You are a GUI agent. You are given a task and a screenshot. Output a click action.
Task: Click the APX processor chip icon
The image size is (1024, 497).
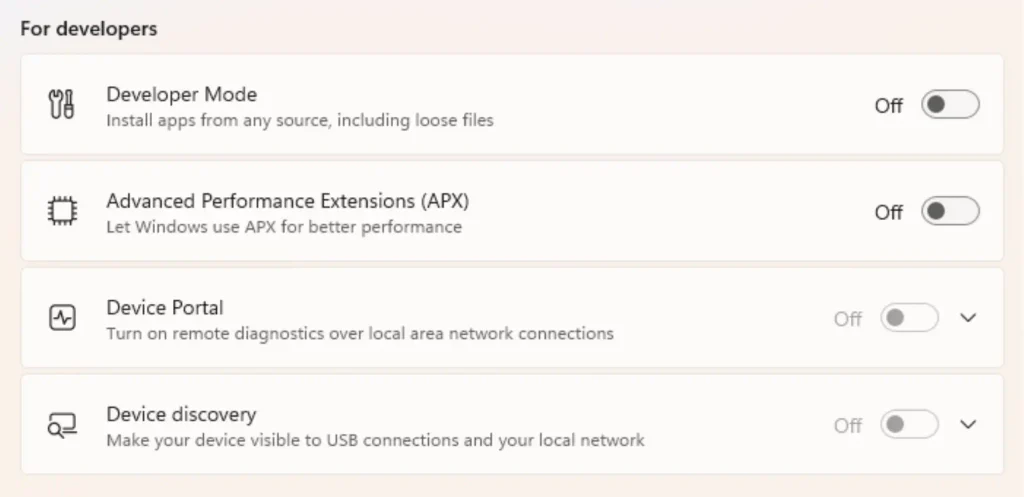coord(62,211)
